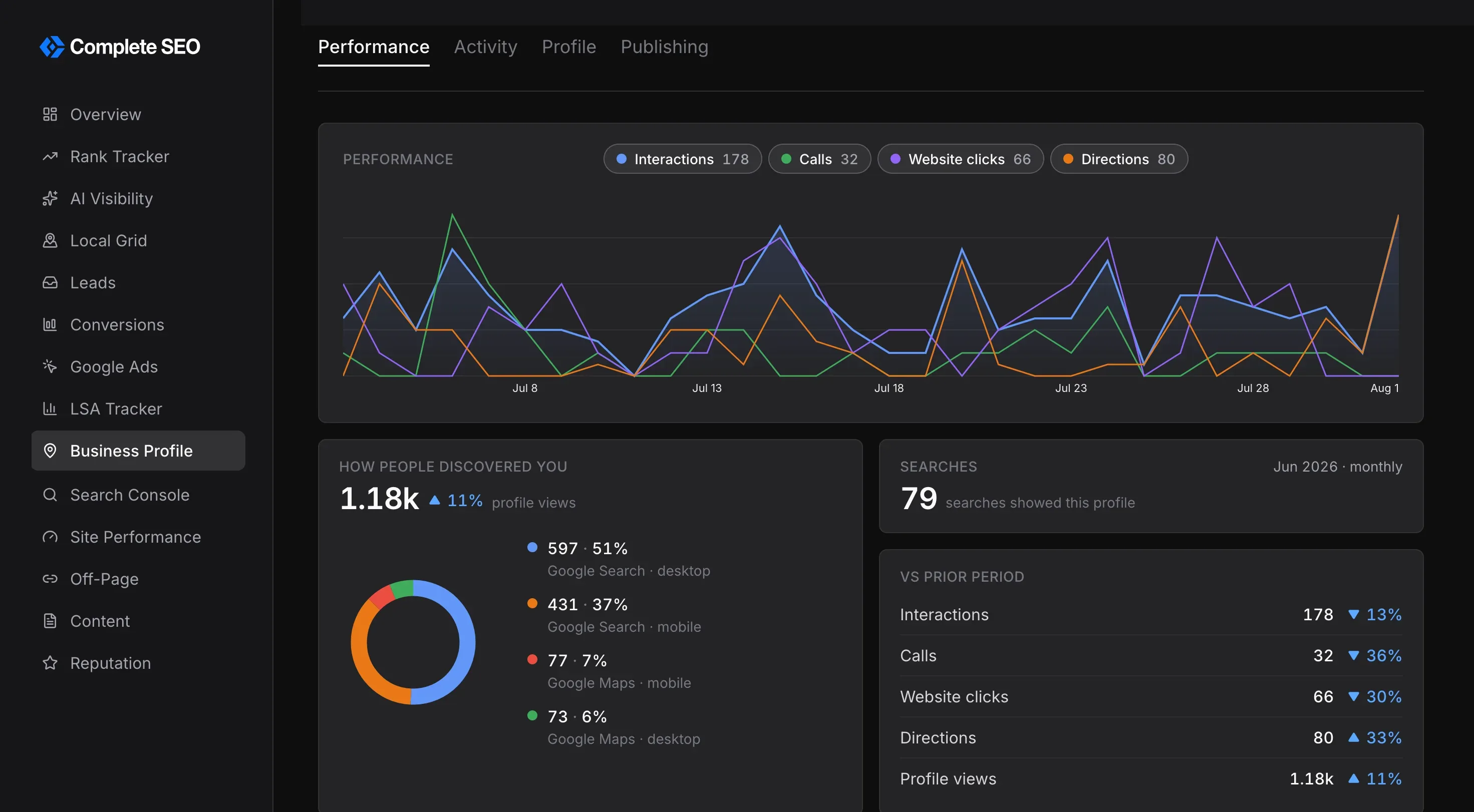This screenshot has width=1474, height=812.
Task: Toggle the Calls series chip
Action: tap(819, 159)
